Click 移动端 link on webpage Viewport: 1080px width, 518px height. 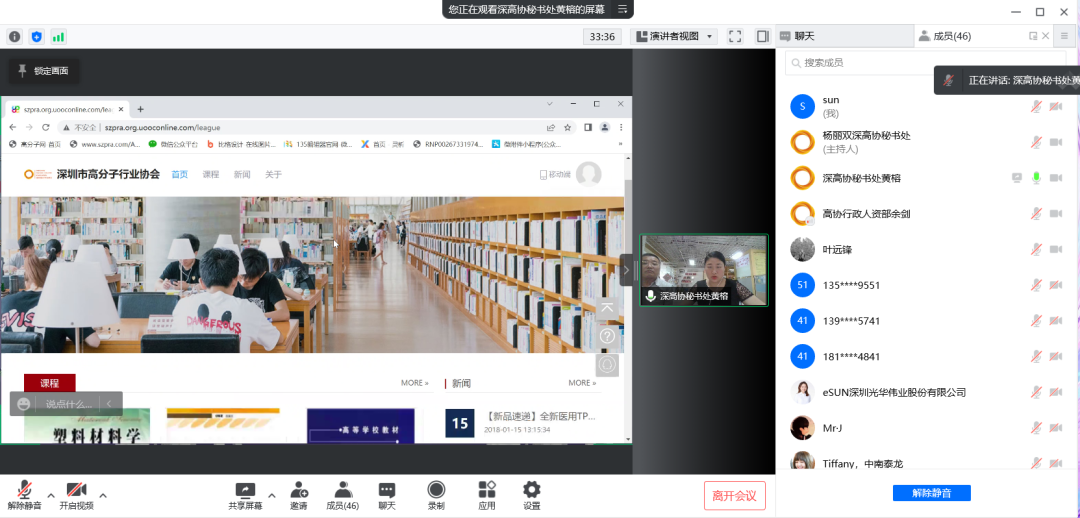tap(555, 175)
